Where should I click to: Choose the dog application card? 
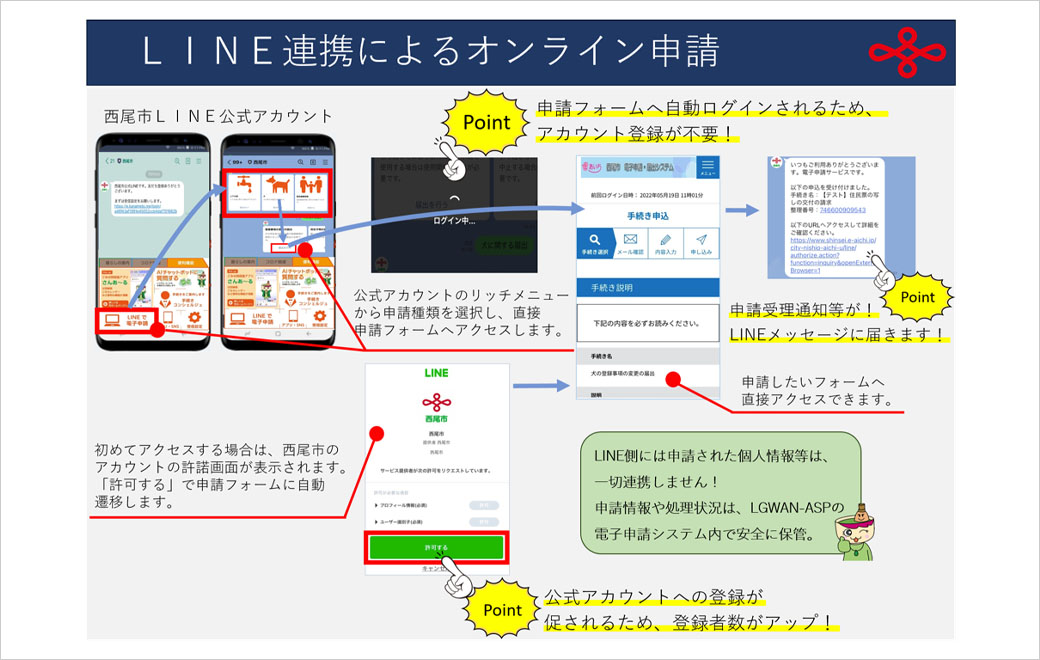[278, 191]
